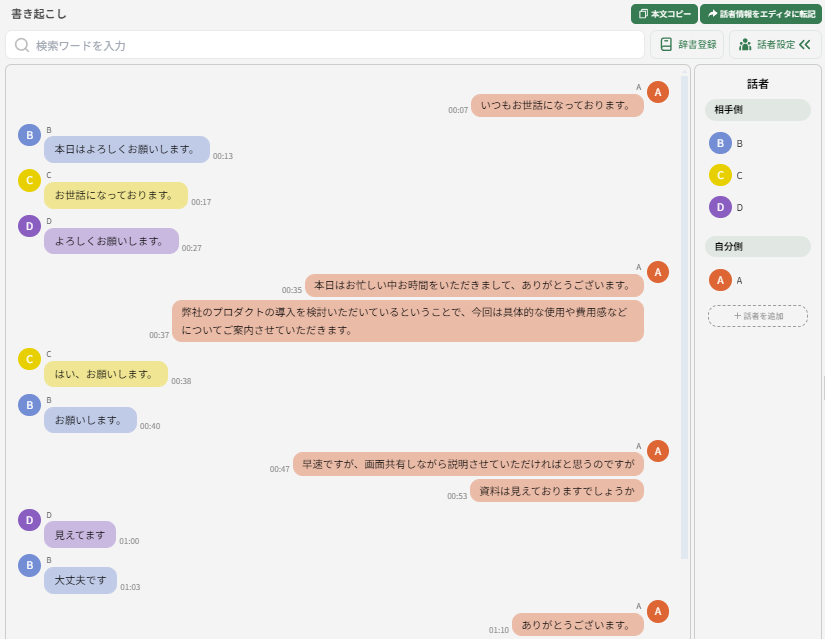Select the 本日はよろしくお願いします bubble
The height and width of the screenshot is (639, 825).
coord(127,149)
